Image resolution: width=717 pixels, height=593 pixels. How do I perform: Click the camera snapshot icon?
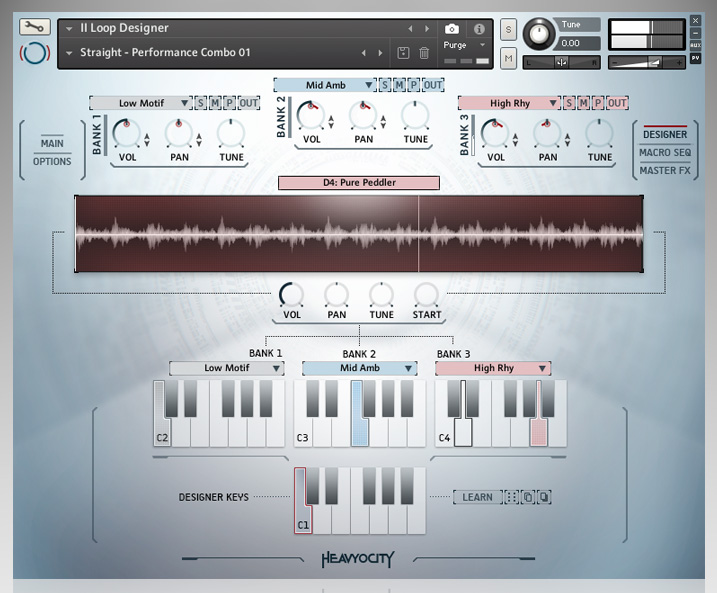[451, 29]
